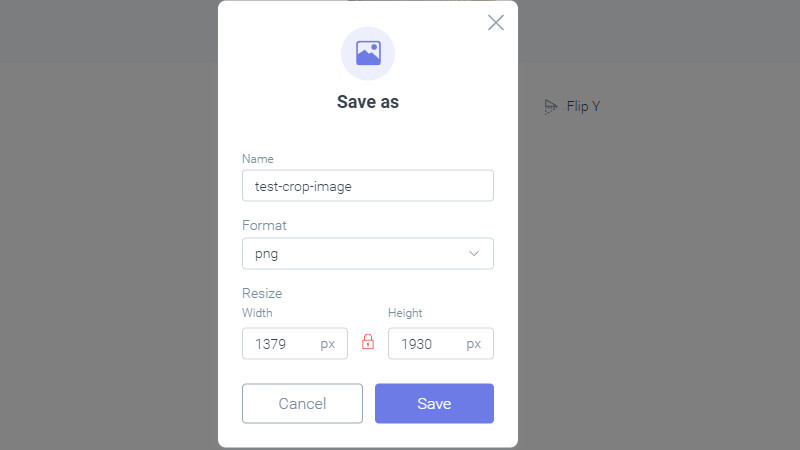The width and height of the screenshot is (800, 450).
Task: Click the picture icon above Save as
Action: coord(368,53)
